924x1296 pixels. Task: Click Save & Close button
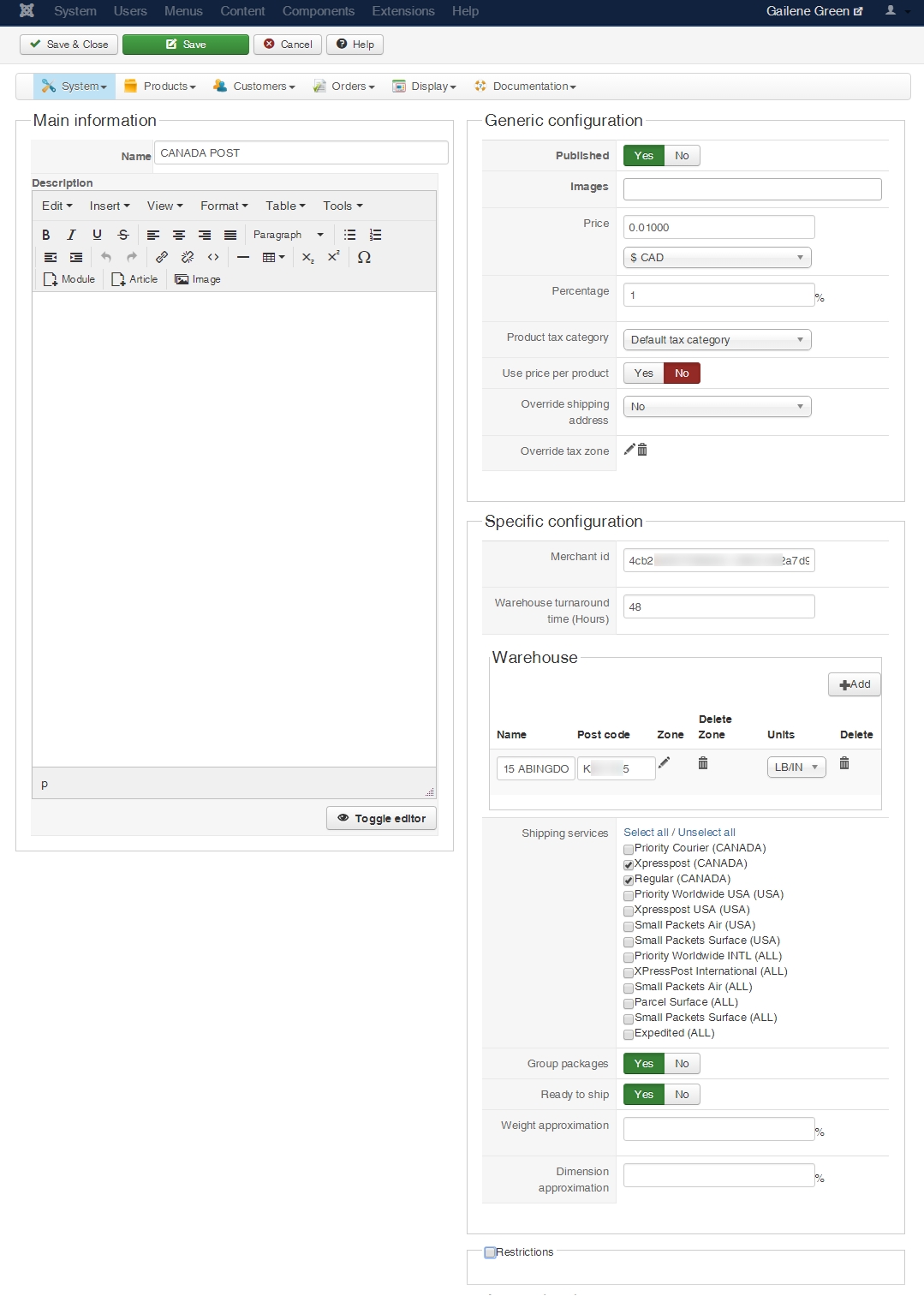point(69,45)
